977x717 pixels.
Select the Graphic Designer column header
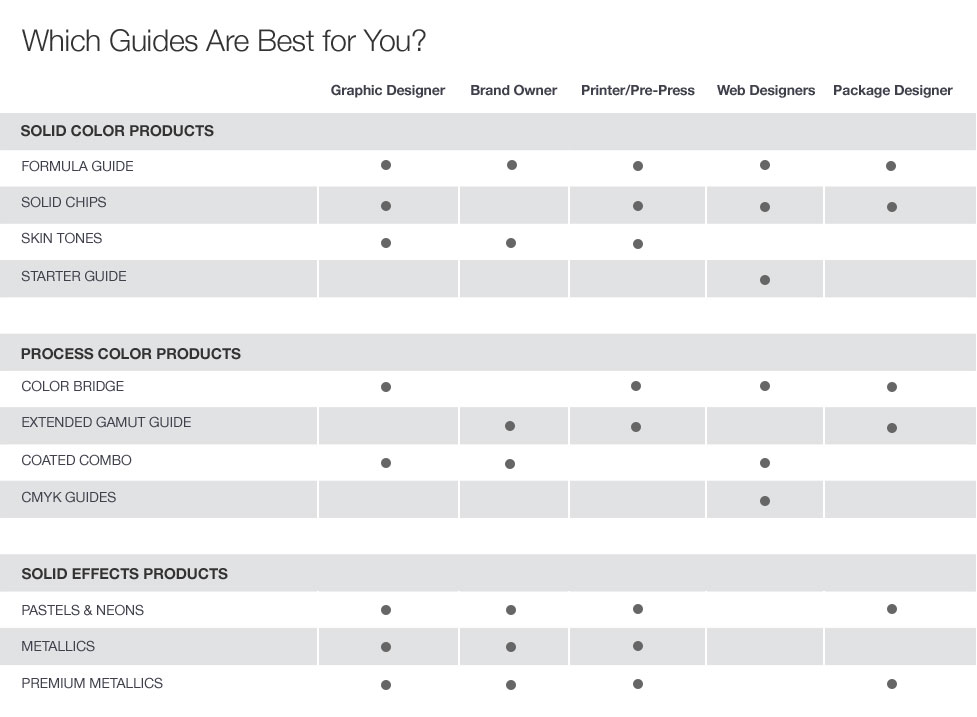click(388, 90)
